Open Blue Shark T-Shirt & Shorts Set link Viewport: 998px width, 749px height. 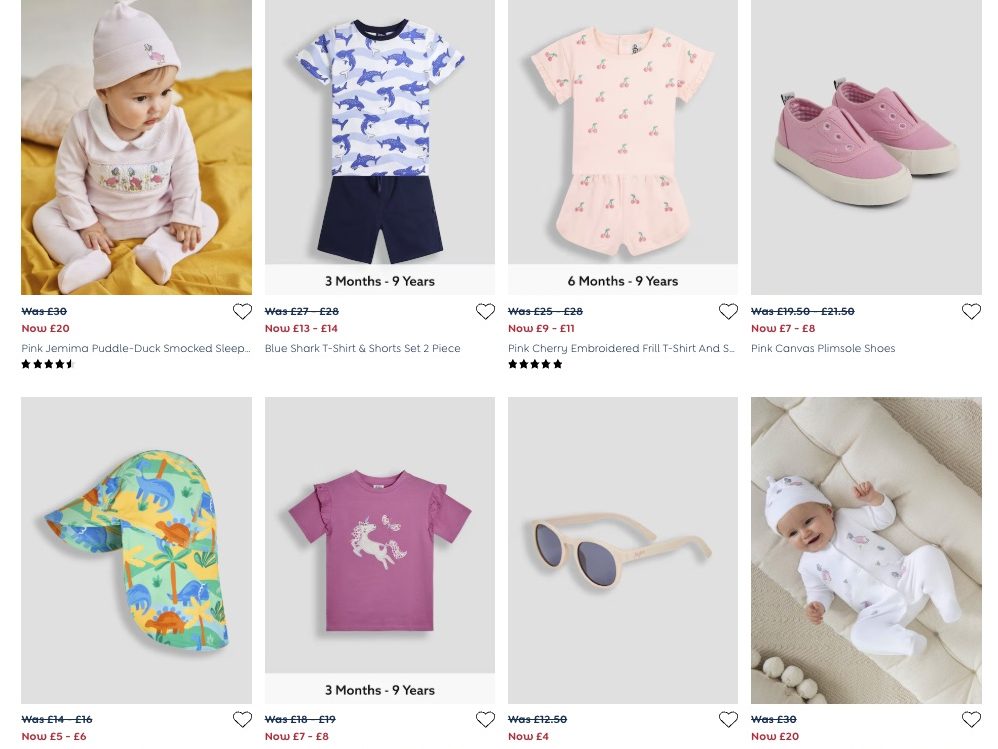(x=362, y=349)
